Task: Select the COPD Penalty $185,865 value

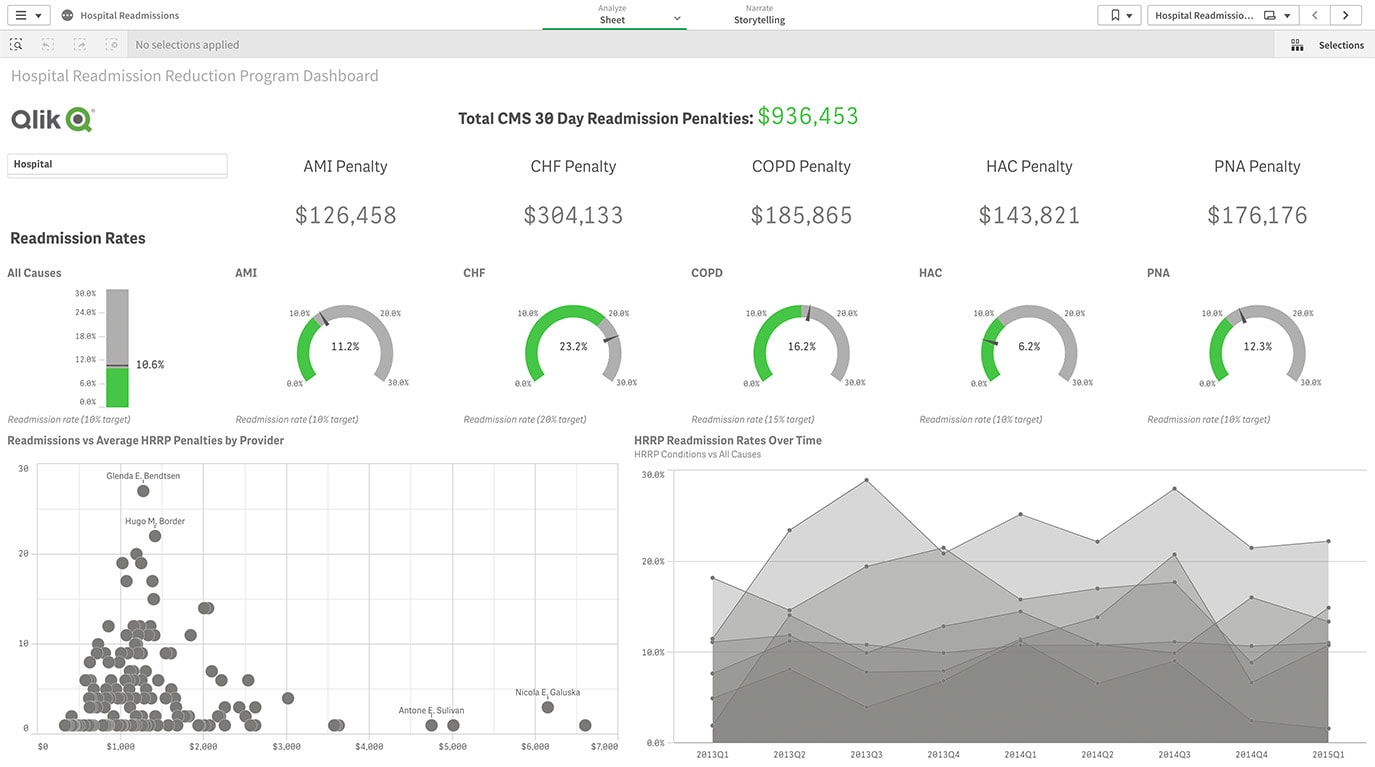Action: point(802,215)
